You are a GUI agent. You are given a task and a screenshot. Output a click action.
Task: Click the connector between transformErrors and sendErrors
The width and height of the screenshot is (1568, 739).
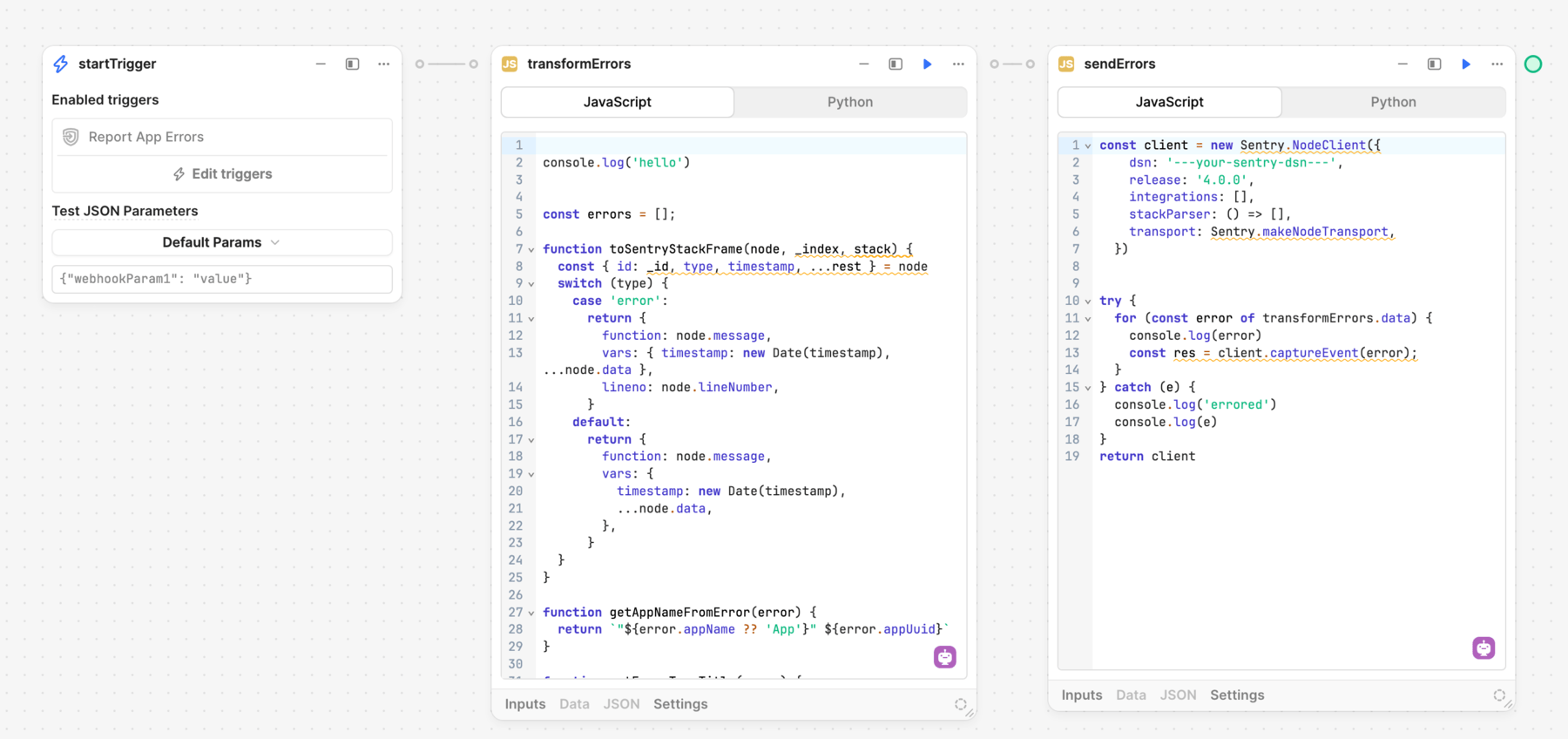tap(1012, 64)
